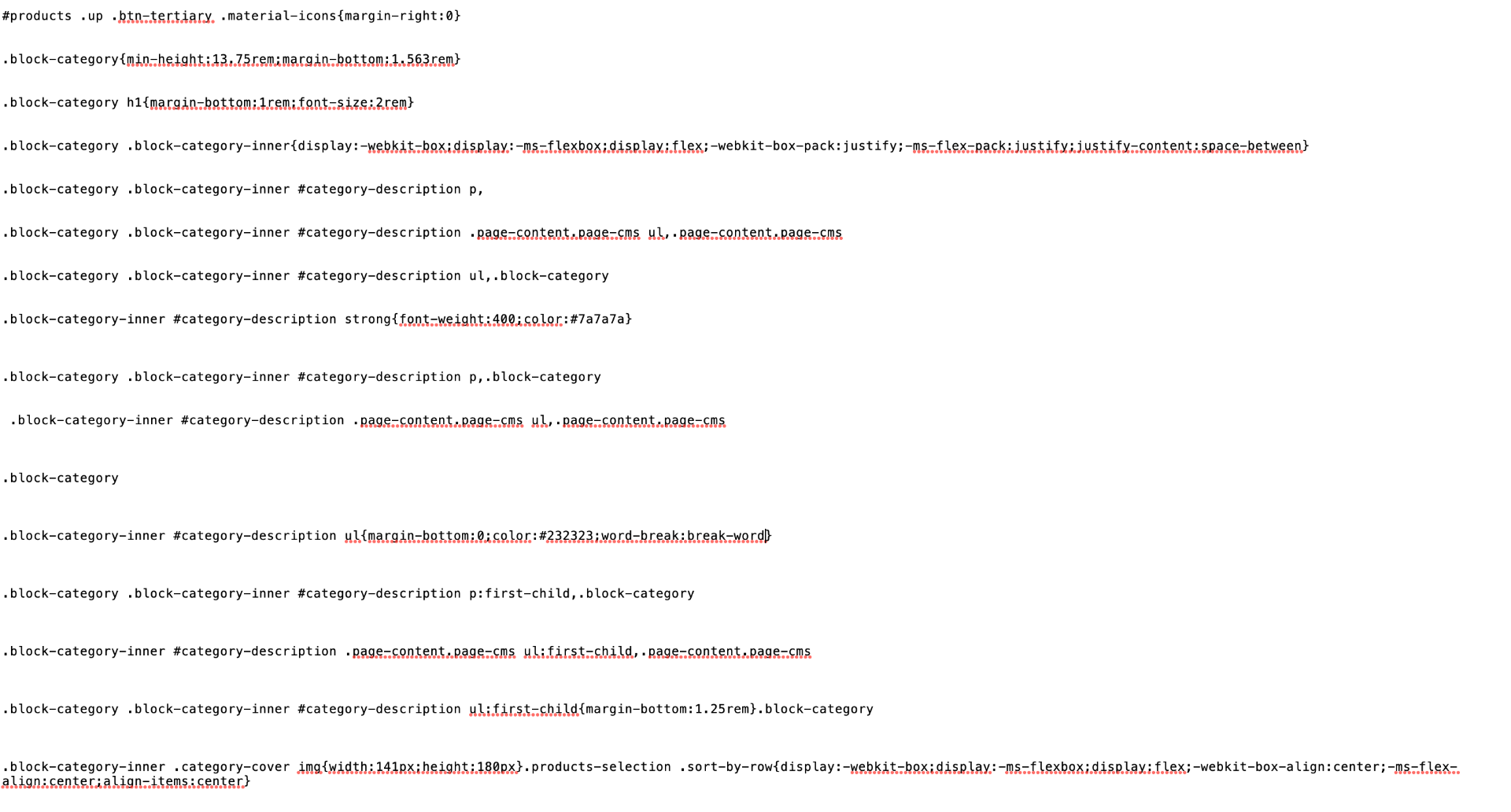Click the underlined 'page-content.page-cms' on sixth line
This screenshot has height=812, width=1511.
click(x=559, y=232)
